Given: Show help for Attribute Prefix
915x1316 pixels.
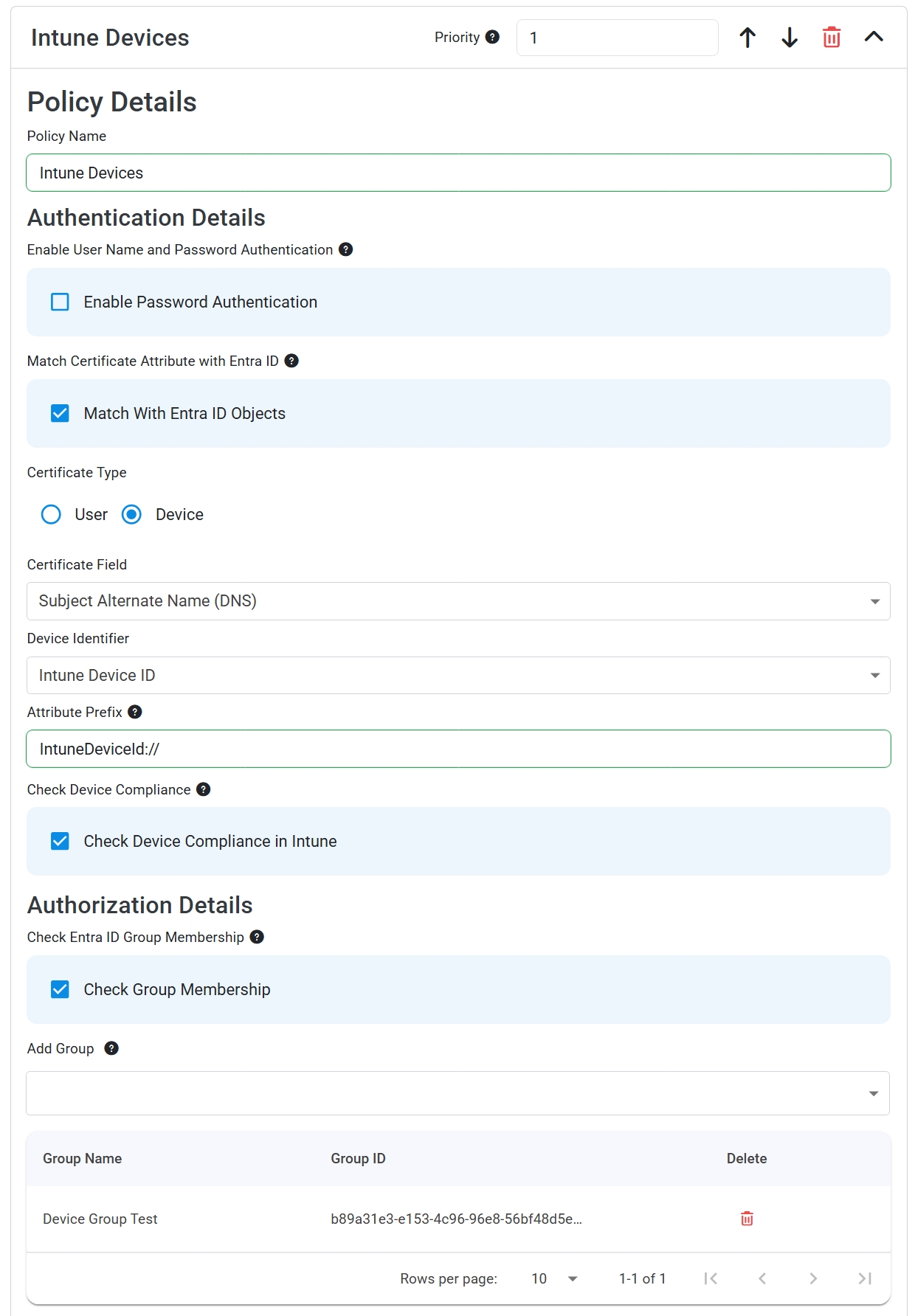Looking at the screenshot, I should coord(135,712).
